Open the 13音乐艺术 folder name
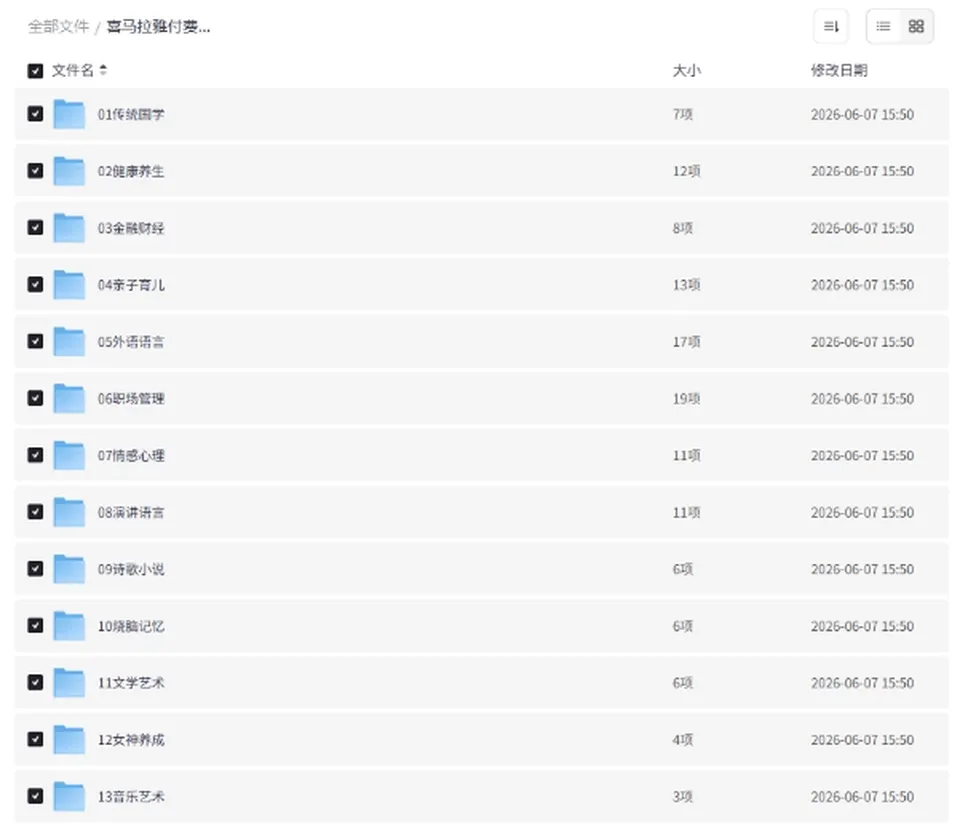 (131, 797)
